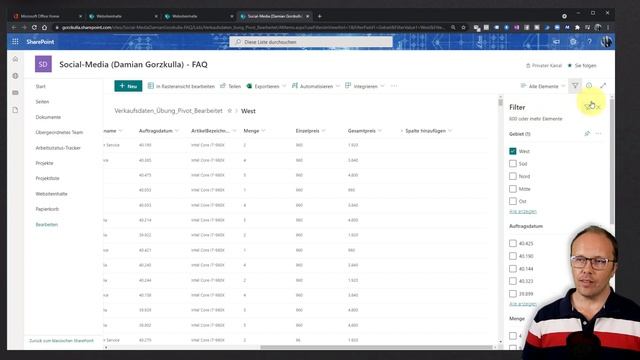Check the Ost filter checkbox
The height and width of the screenshot is (360, 640).
point(513,201)
